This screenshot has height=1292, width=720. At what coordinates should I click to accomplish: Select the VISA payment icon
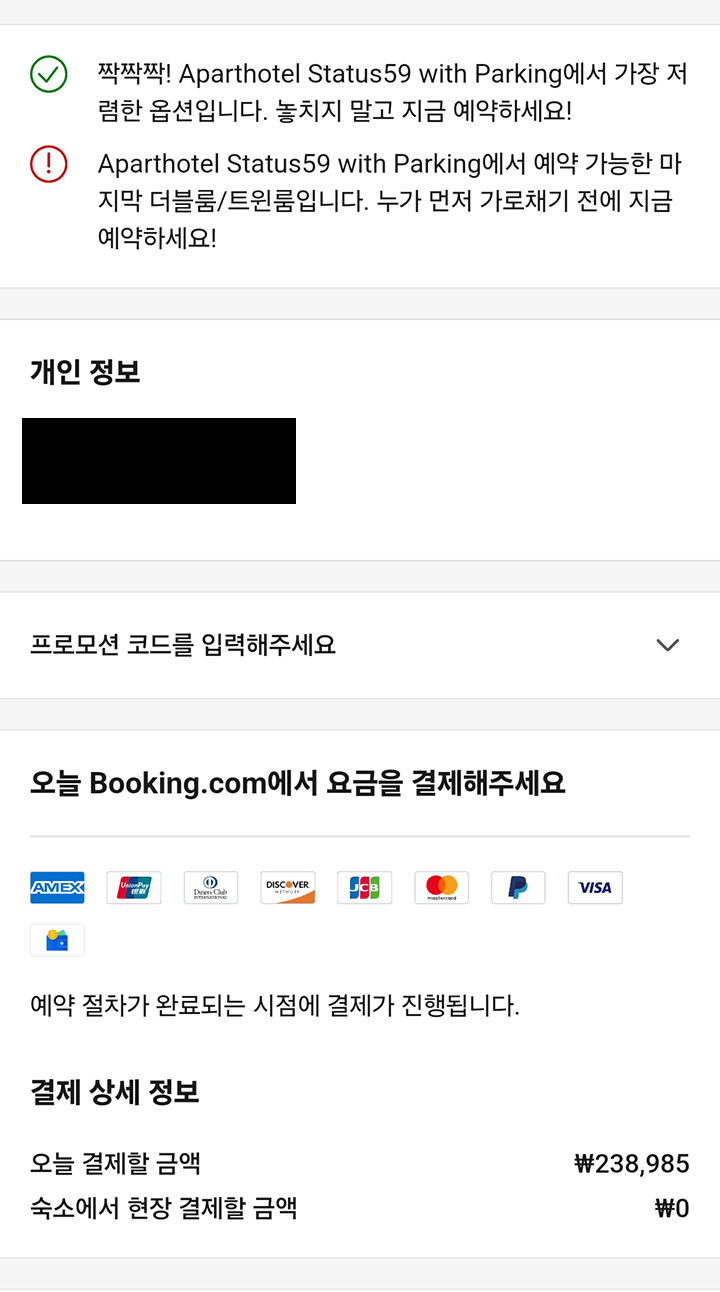pyautogui.click(x=595, y=887)
